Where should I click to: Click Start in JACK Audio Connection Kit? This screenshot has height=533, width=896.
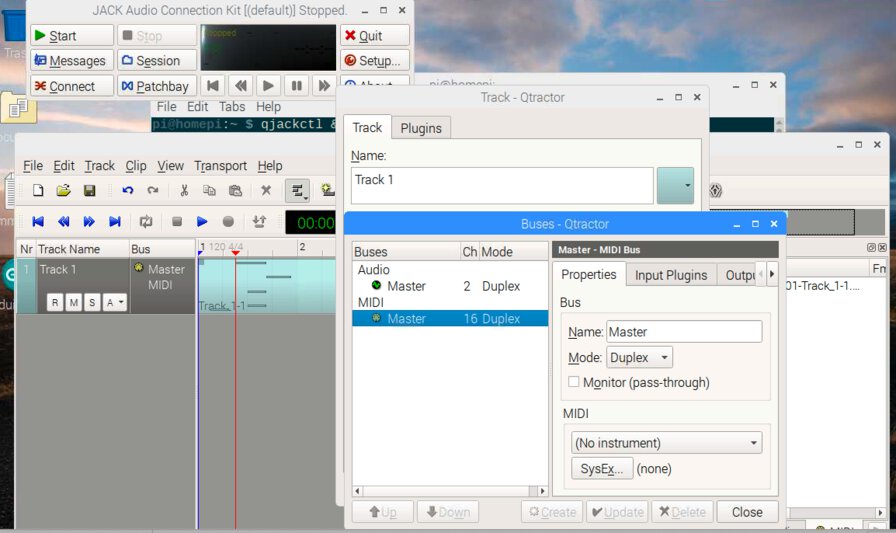[72, 35]
